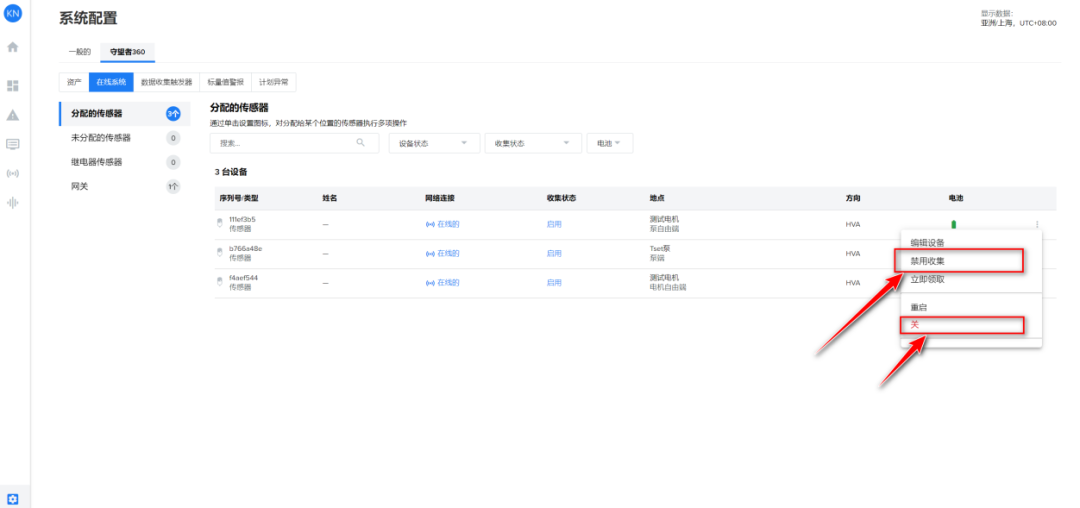This screenshot has height=508, width=1080.
Task: Click the 电池 column header
Action: tap(956, 198)
